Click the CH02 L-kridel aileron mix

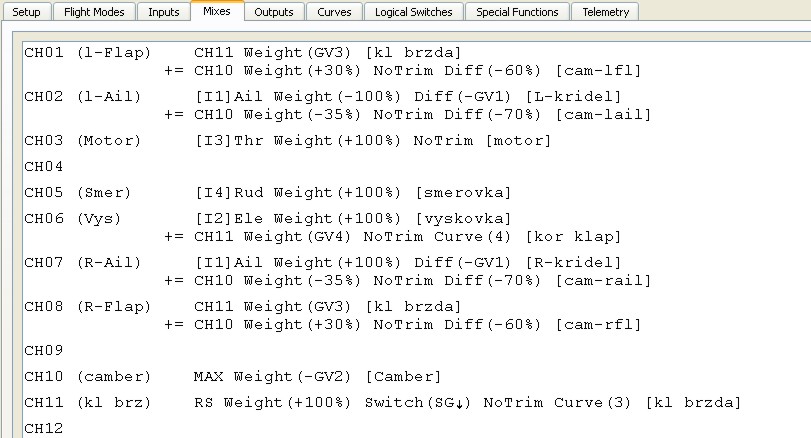408,96
